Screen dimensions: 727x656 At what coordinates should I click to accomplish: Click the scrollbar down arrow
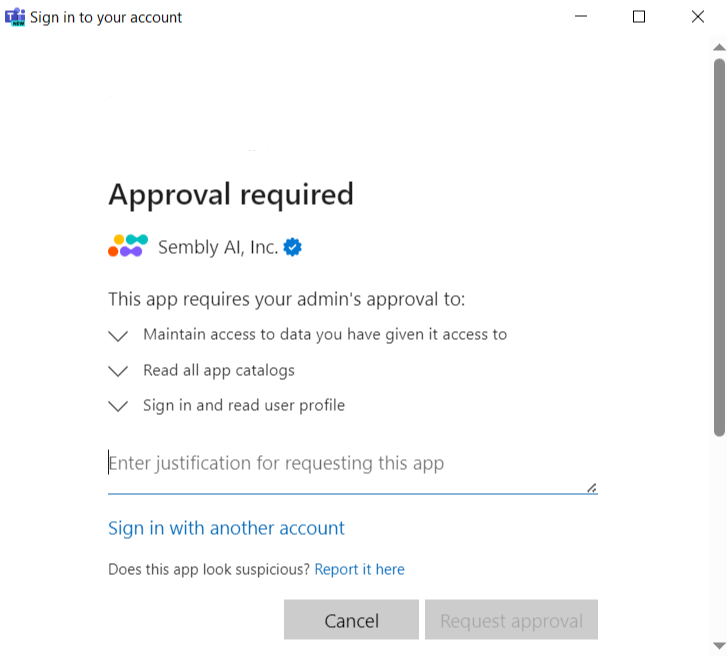(718, 645)
